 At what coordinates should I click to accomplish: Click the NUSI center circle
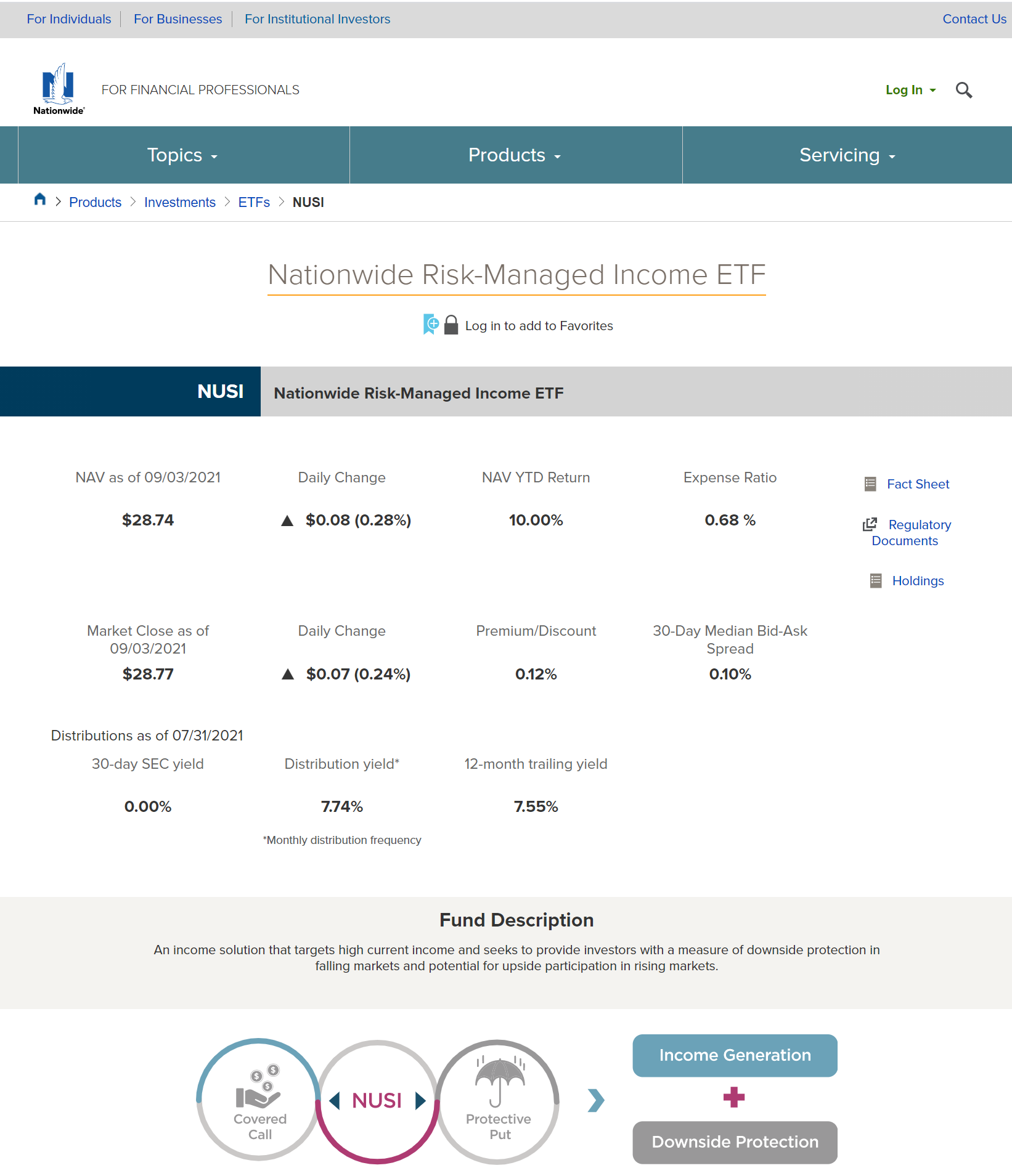pyautogui.click(x=377, y=1101)
